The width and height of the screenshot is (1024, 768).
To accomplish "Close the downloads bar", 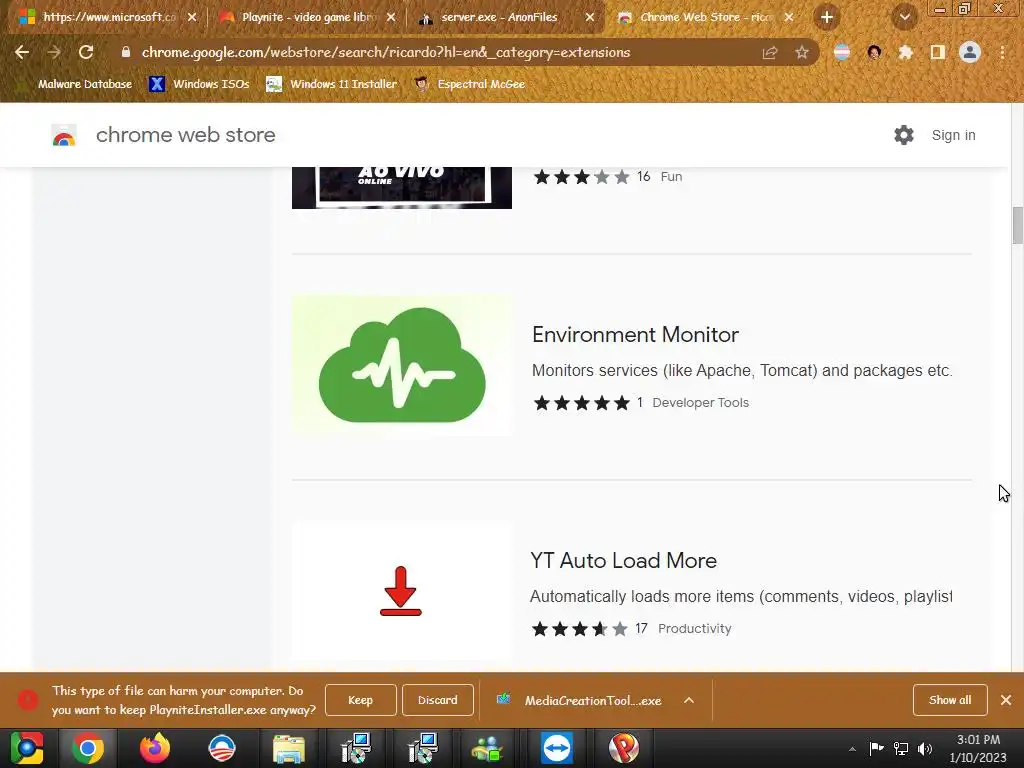I will point(1006,700).
